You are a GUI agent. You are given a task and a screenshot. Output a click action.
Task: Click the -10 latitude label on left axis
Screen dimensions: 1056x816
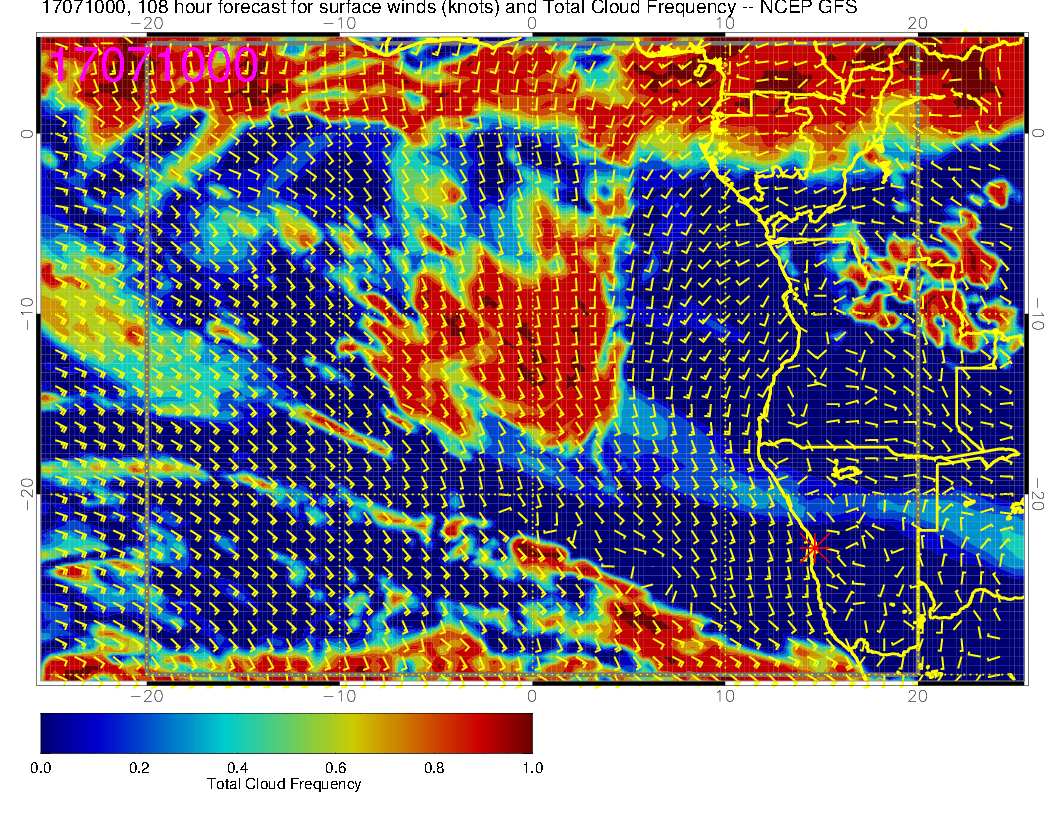coord(25,314)
